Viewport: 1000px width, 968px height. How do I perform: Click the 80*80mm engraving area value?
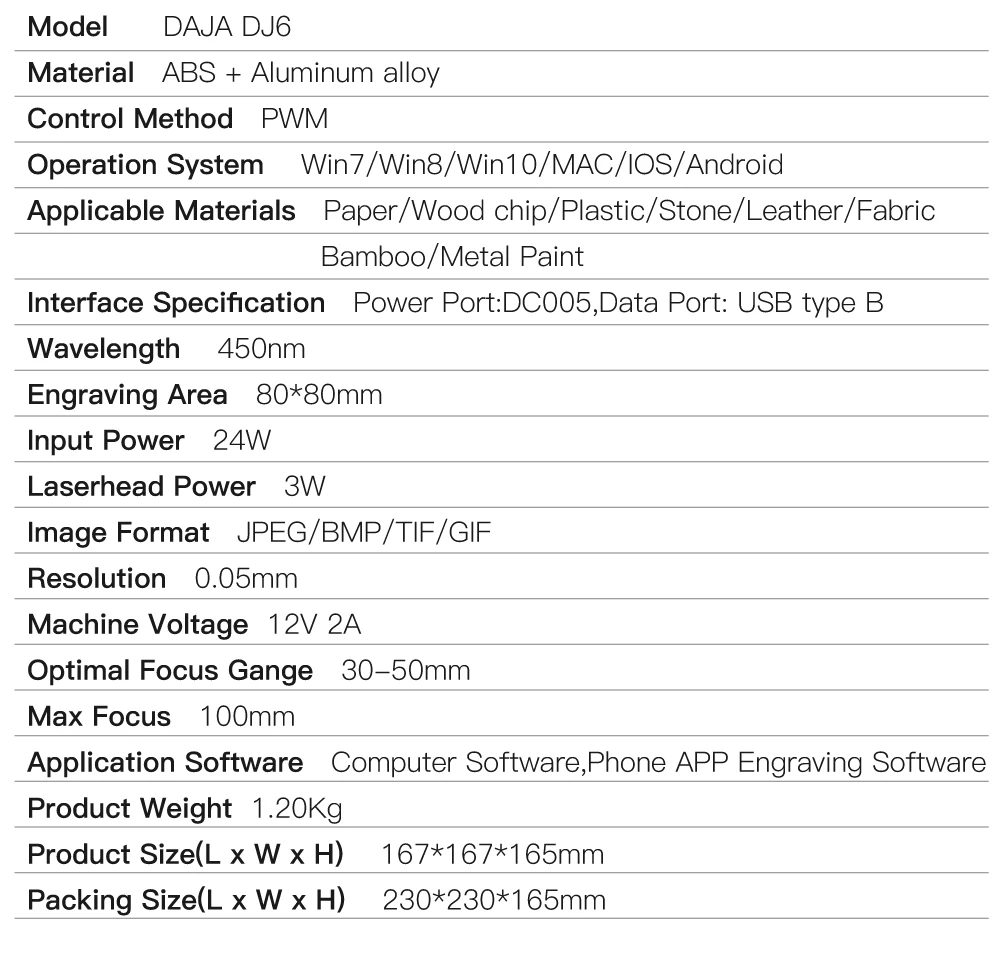point(319,395)
